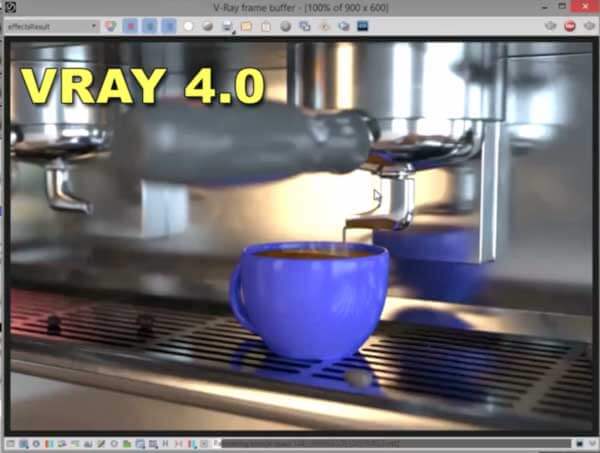Save the rendered image
Screen dimensions: 600x453
click(x=228, y=26)
